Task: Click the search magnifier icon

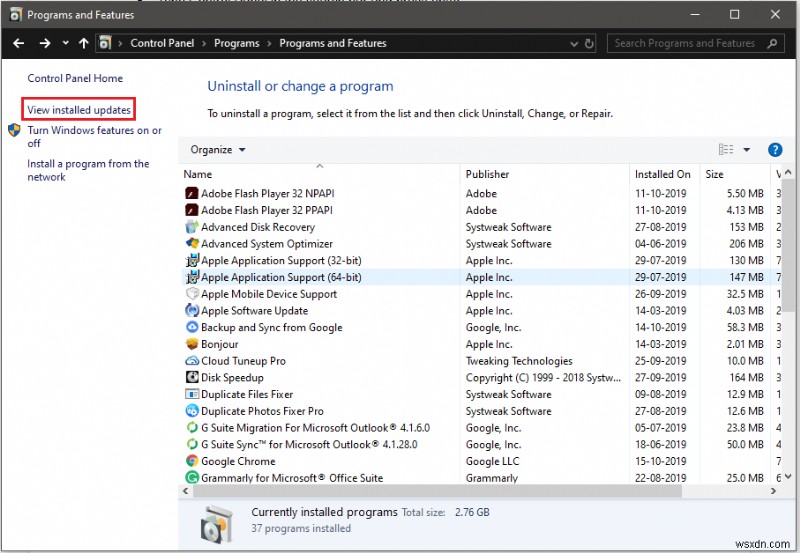Action: 772,43
